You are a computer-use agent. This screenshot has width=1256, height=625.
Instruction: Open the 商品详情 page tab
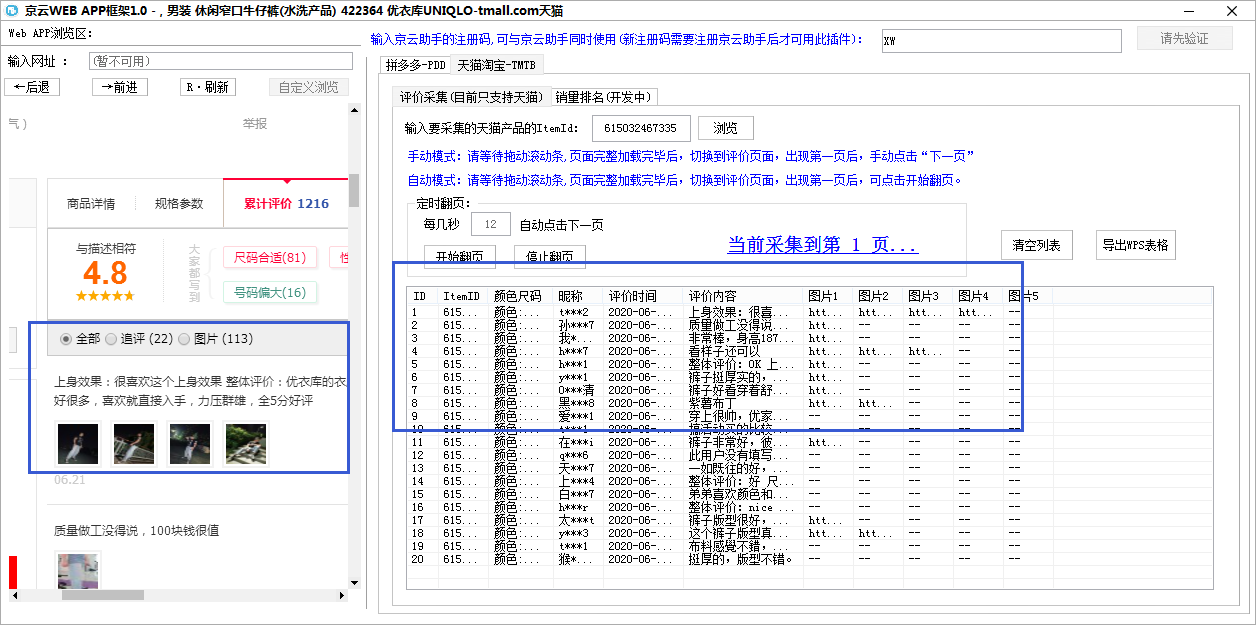click(91, 204)
